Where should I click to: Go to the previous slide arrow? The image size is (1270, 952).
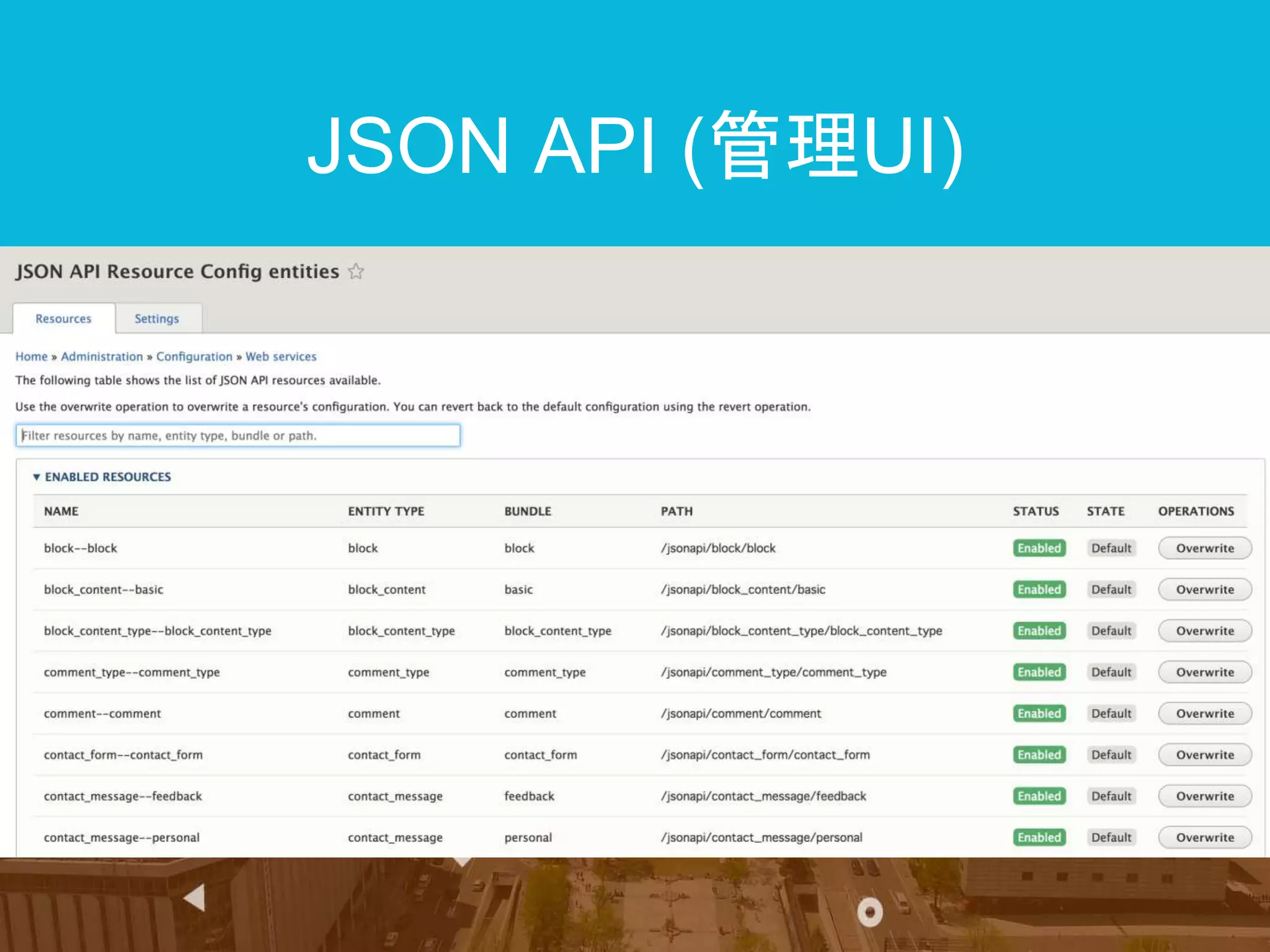[195, 897]
